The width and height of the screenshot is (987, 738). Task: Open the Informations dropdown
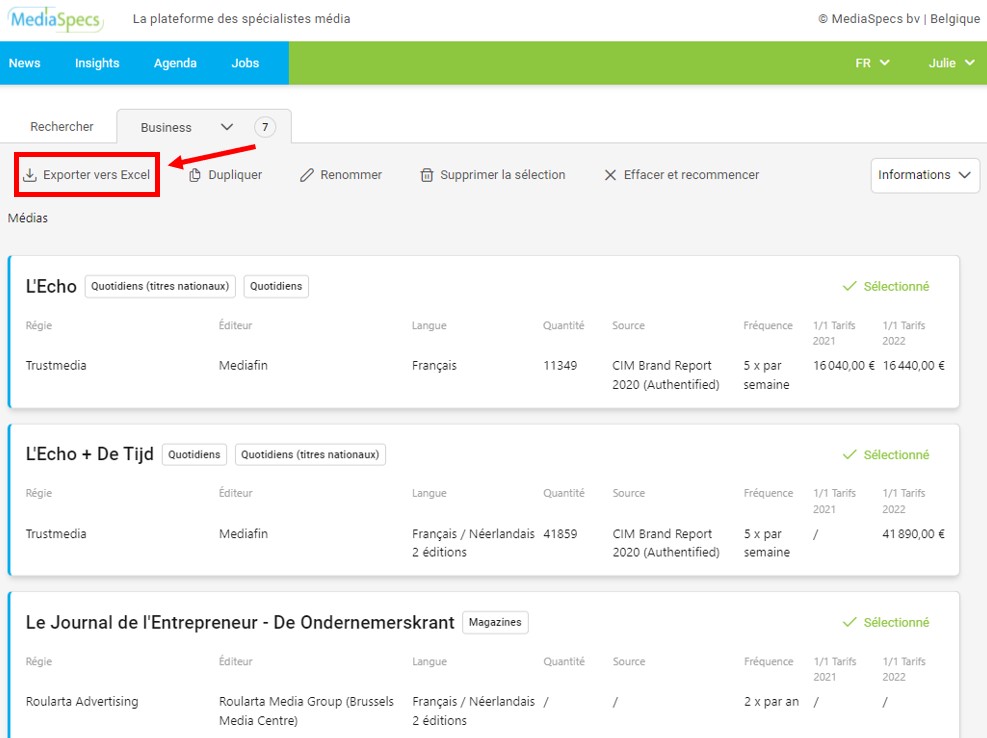[924, 175]
